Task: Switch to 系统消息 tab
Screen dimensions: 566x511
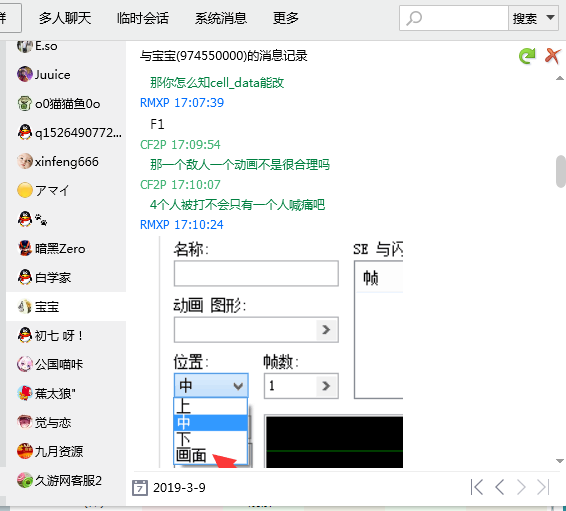Action: point(221,18)
